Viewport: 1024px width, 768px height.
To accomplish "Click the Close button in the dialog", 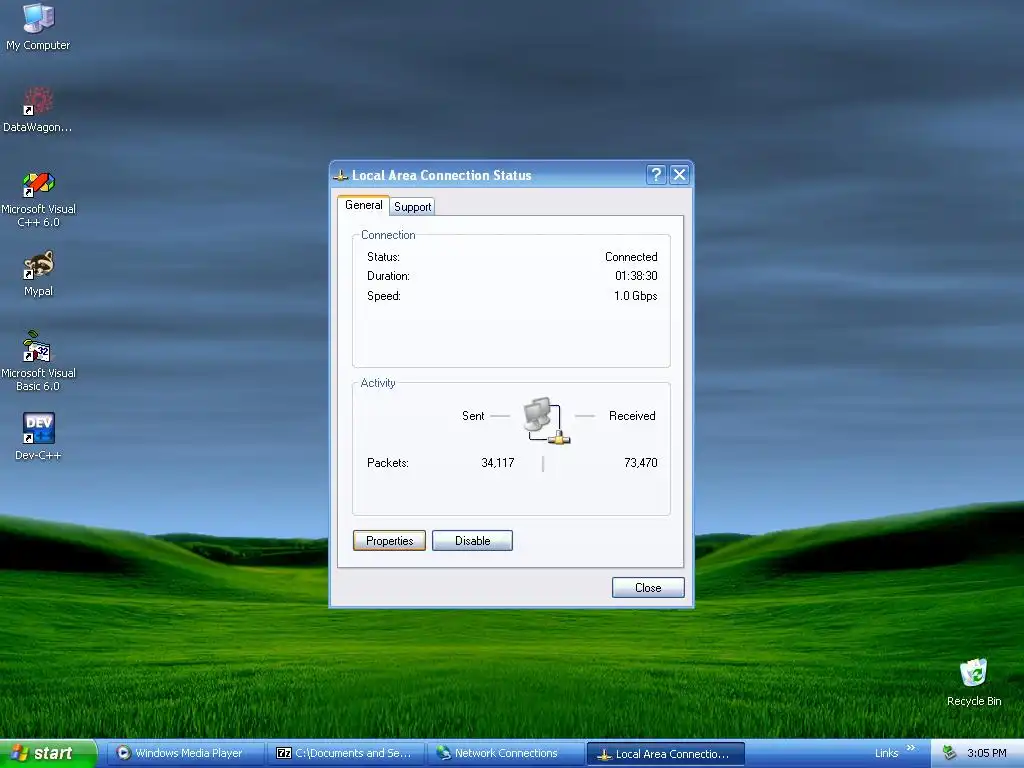I will [x=648, y=588].
